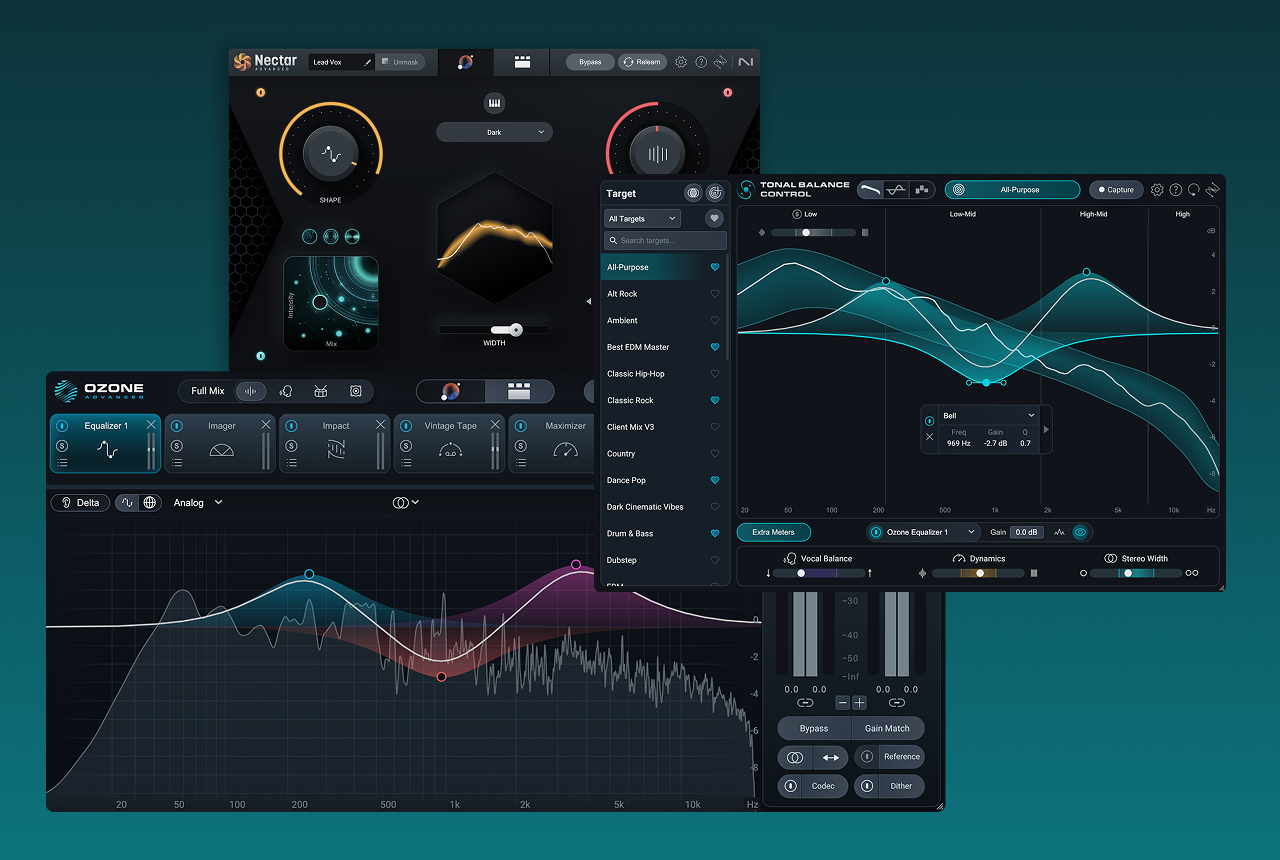1280x860 pixels.
Task: Remove the Imager module with its X
Action: tap(266, 425)
